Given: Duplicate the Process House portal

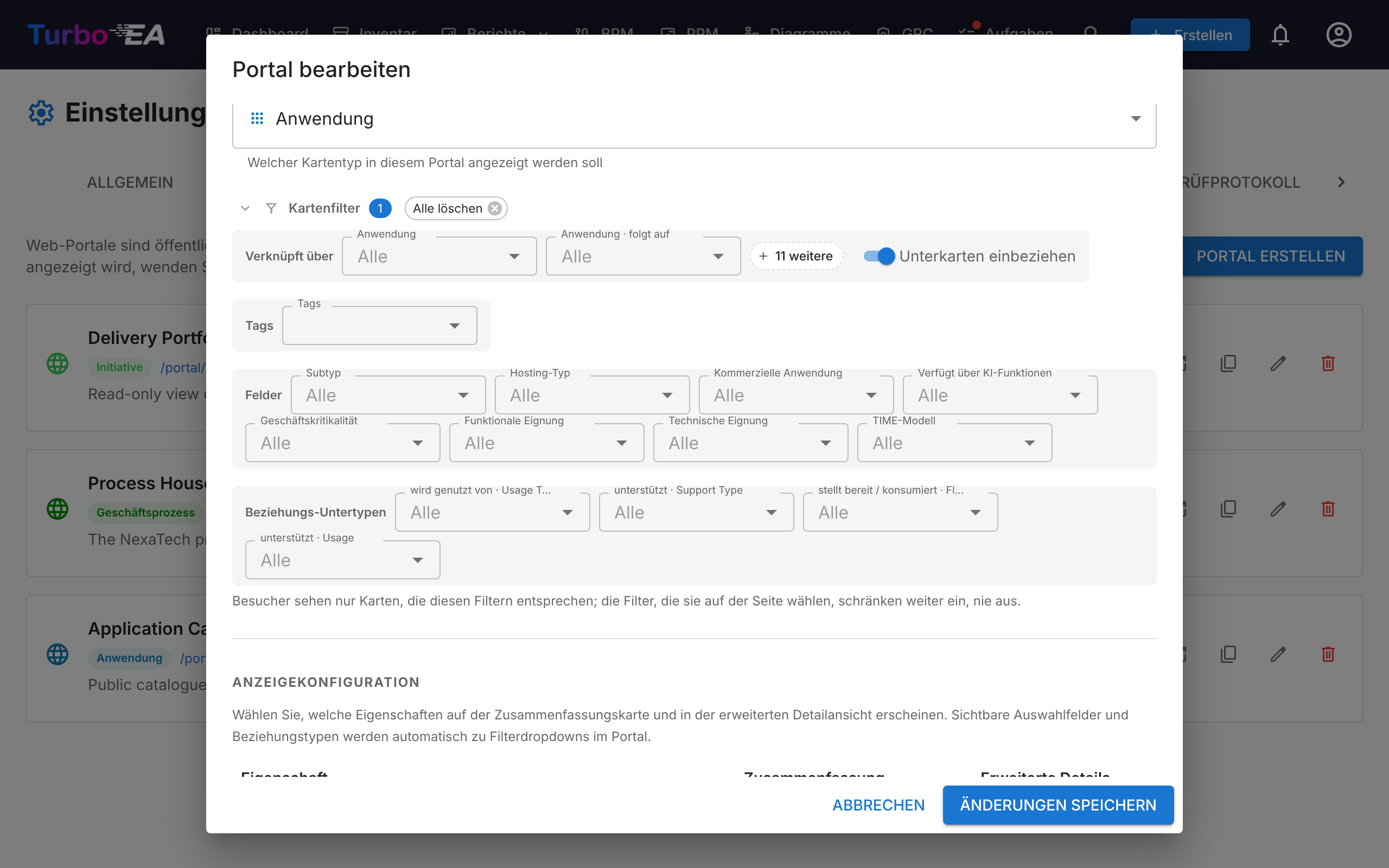Looking at the screenshot, I should coord(1228,509).
